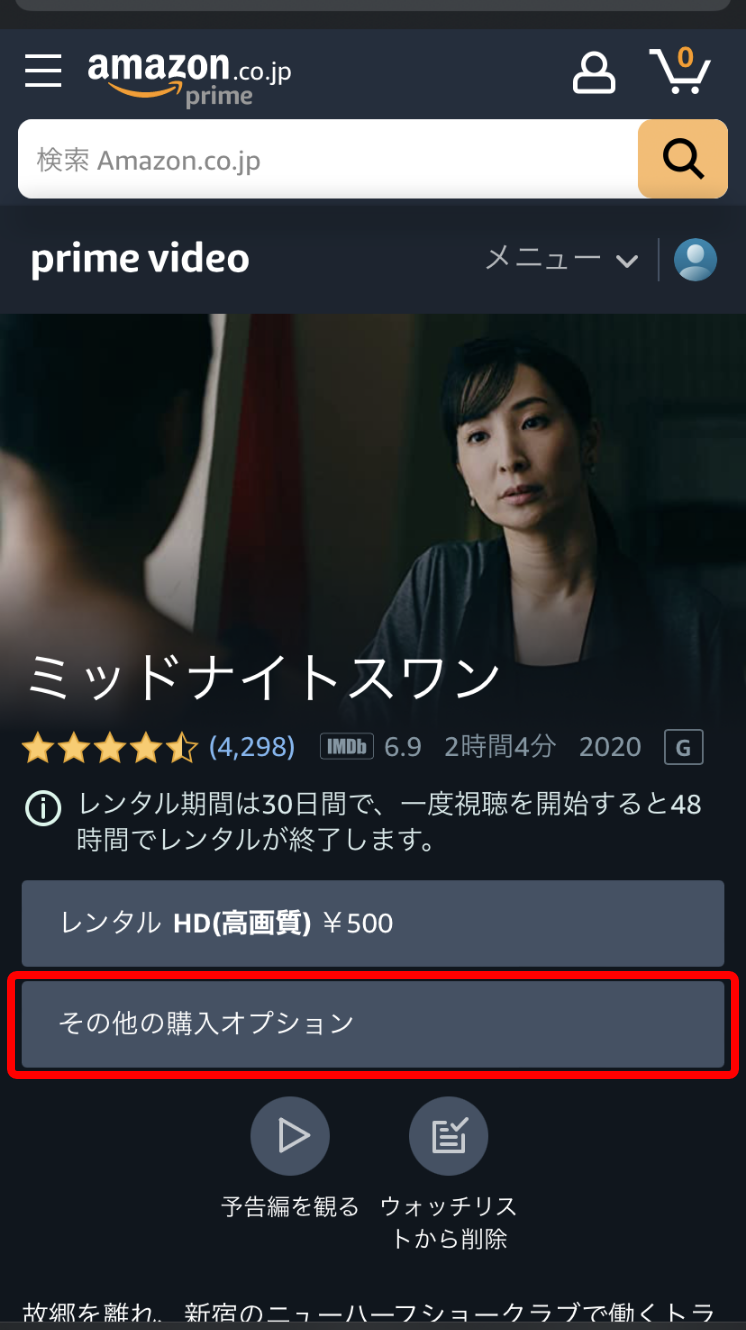746x1330 pixels.
Task: Click the star rating display
Action: click(110, 747)
